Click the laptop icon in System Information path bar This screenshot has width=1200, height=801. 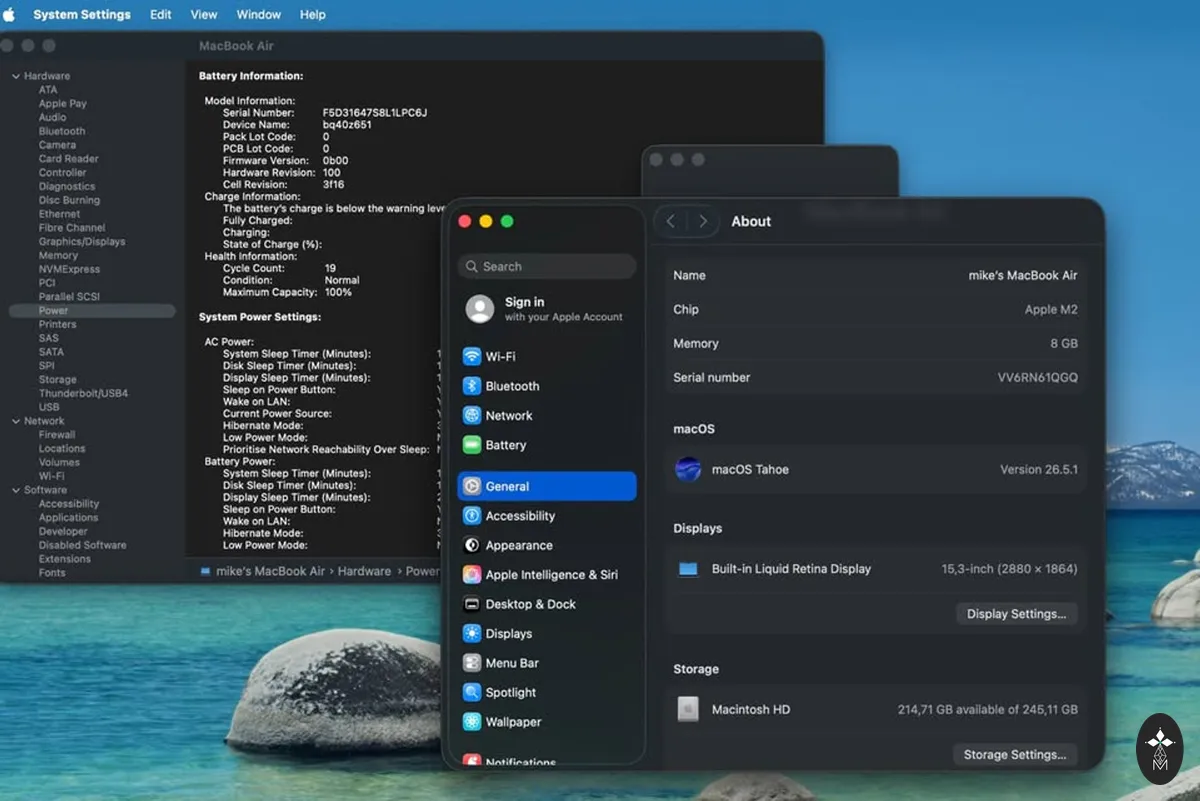pos(206,571)
